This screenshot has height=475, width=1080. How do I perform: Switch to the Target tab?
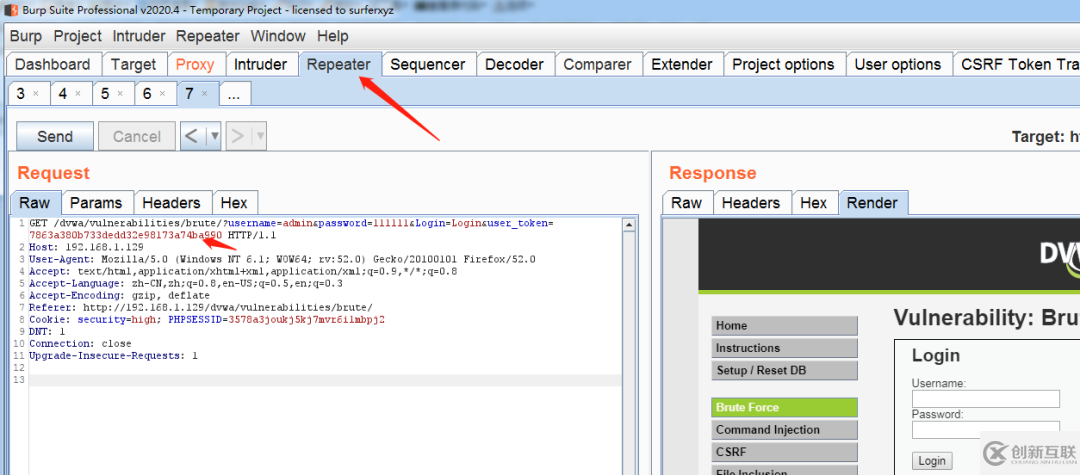134,65
